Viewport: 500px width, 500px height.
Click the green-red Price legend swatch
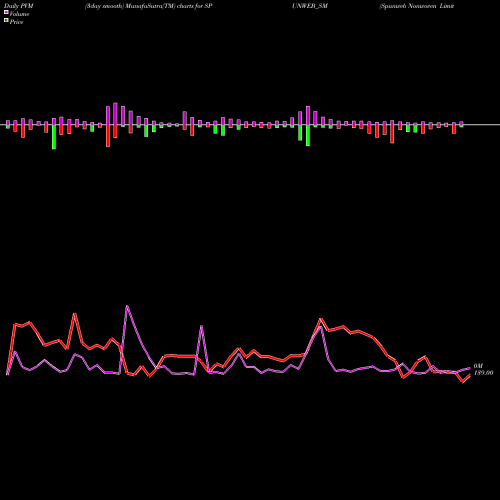[6, 21]
